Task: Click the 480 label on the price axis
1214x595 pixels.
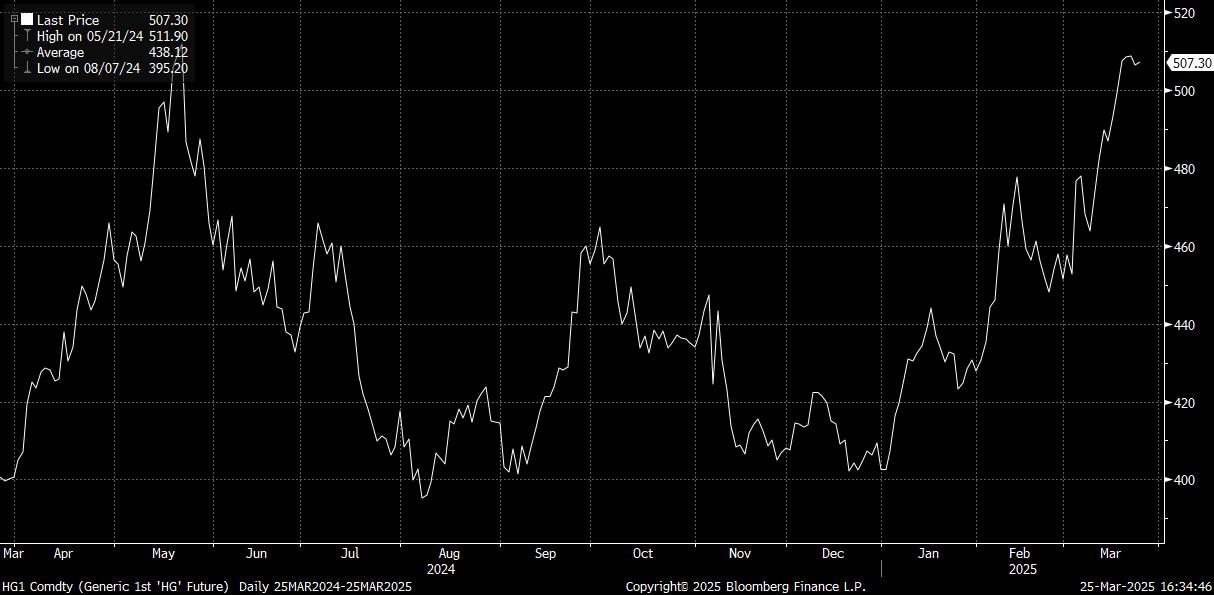Action: 1184,169
